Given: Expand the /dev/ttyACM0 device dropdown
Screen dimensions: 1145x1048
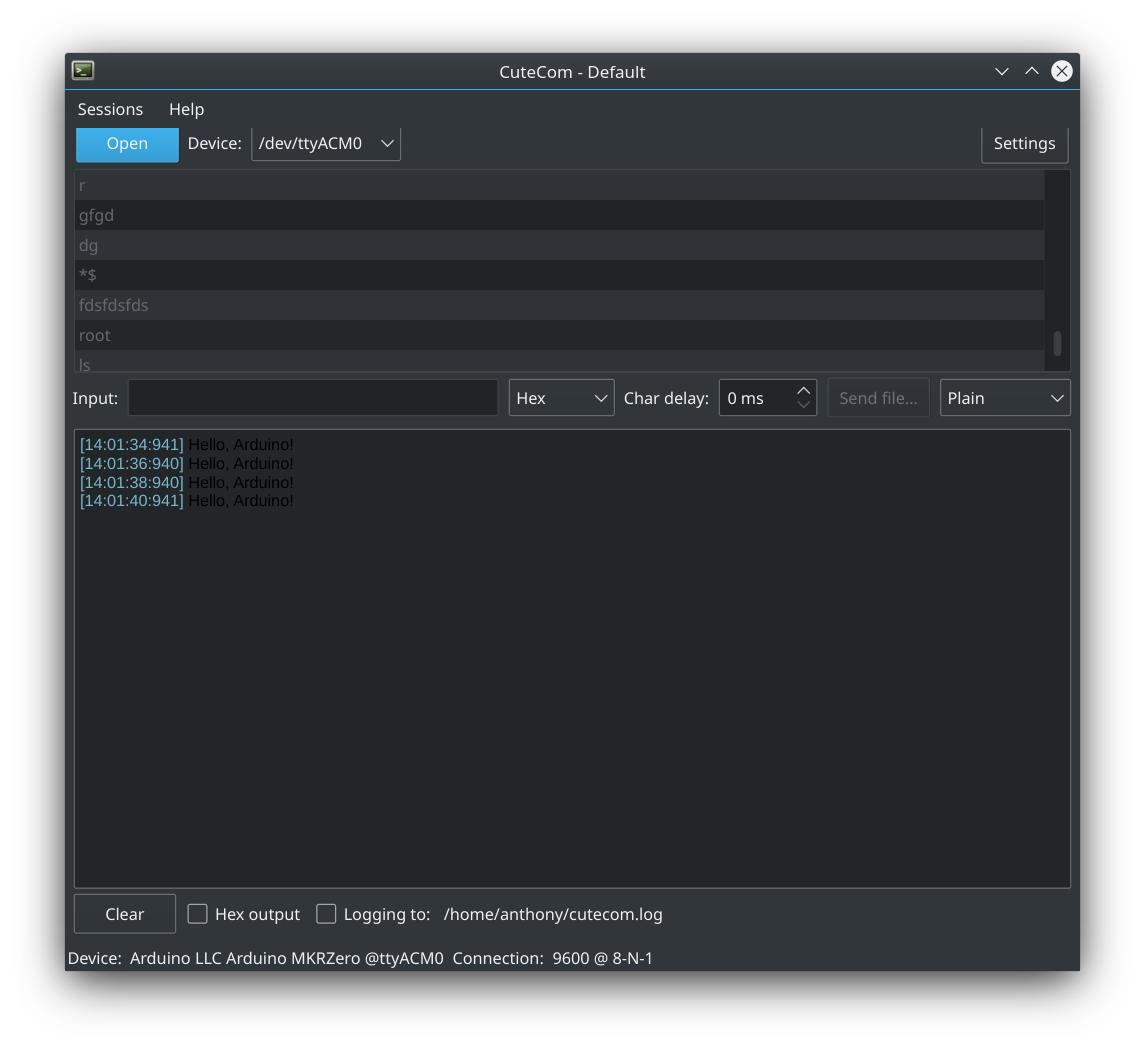Looking at the screenshot, I should click(326, 144).
